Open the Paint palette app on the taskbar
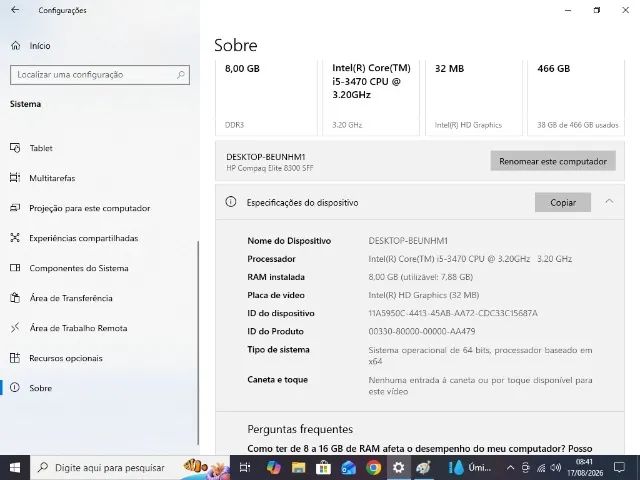The image size is (640, 480). click(x=423, y=468)
